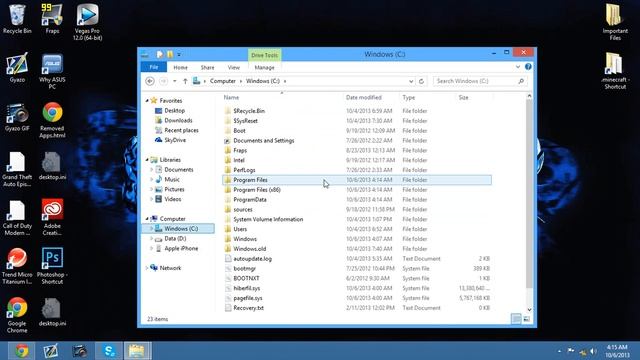This screenshot has width=640, height=360.
Task: Open Gyazo from the taskbar
Action: click(51, 351)
